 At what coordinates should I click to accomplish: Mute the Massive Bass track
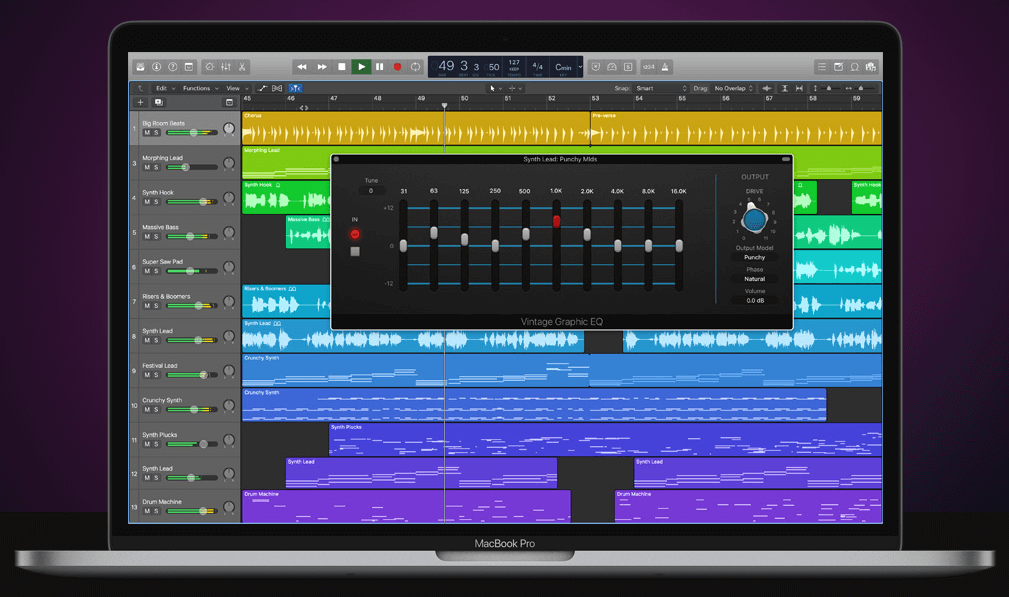(148, 235)
